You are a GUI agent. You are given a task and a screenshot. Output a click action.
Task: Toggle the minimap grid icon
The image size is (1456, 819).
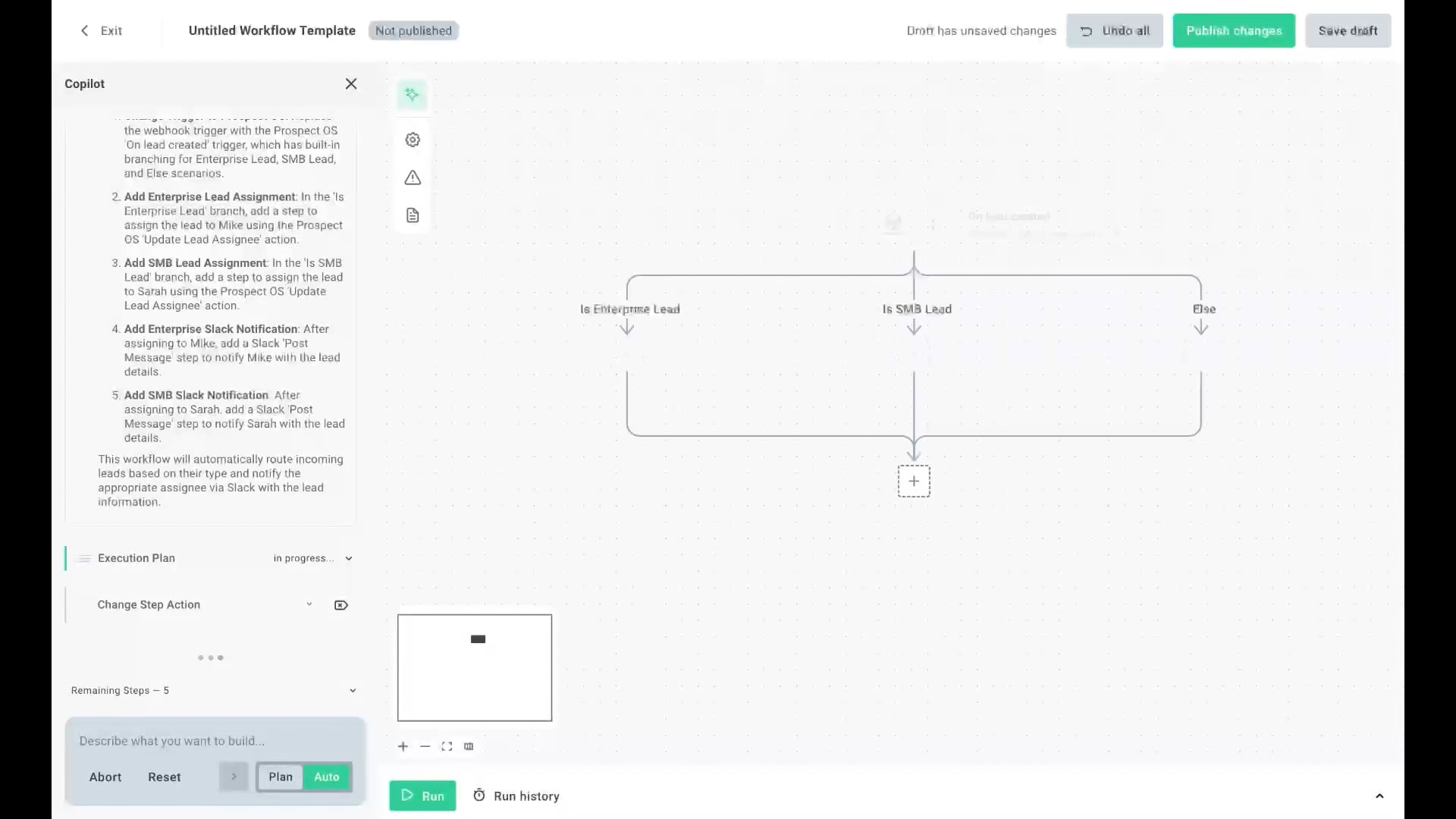(x=469, y=746)
